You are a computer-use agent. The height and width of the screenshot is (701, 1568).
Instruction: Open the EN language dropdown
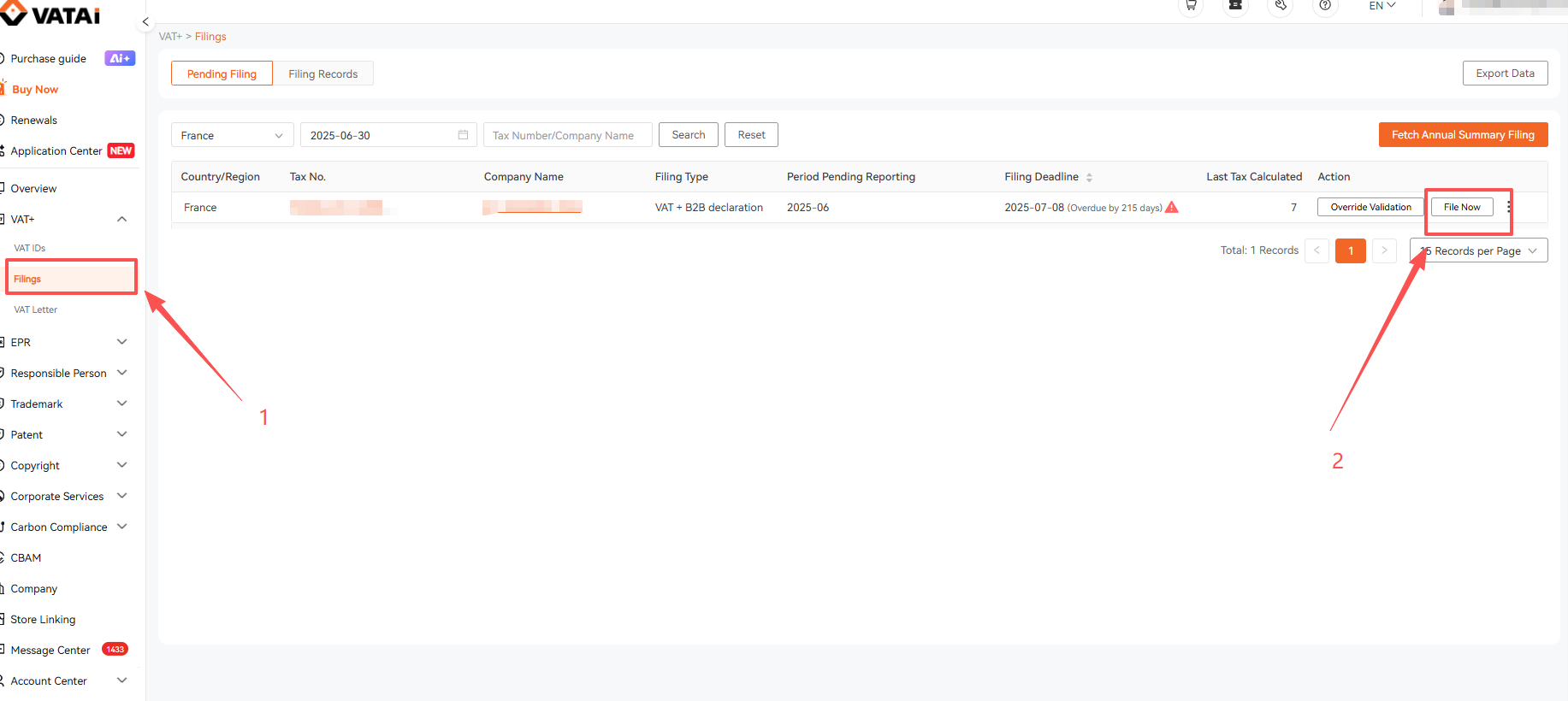[1382, 5]
